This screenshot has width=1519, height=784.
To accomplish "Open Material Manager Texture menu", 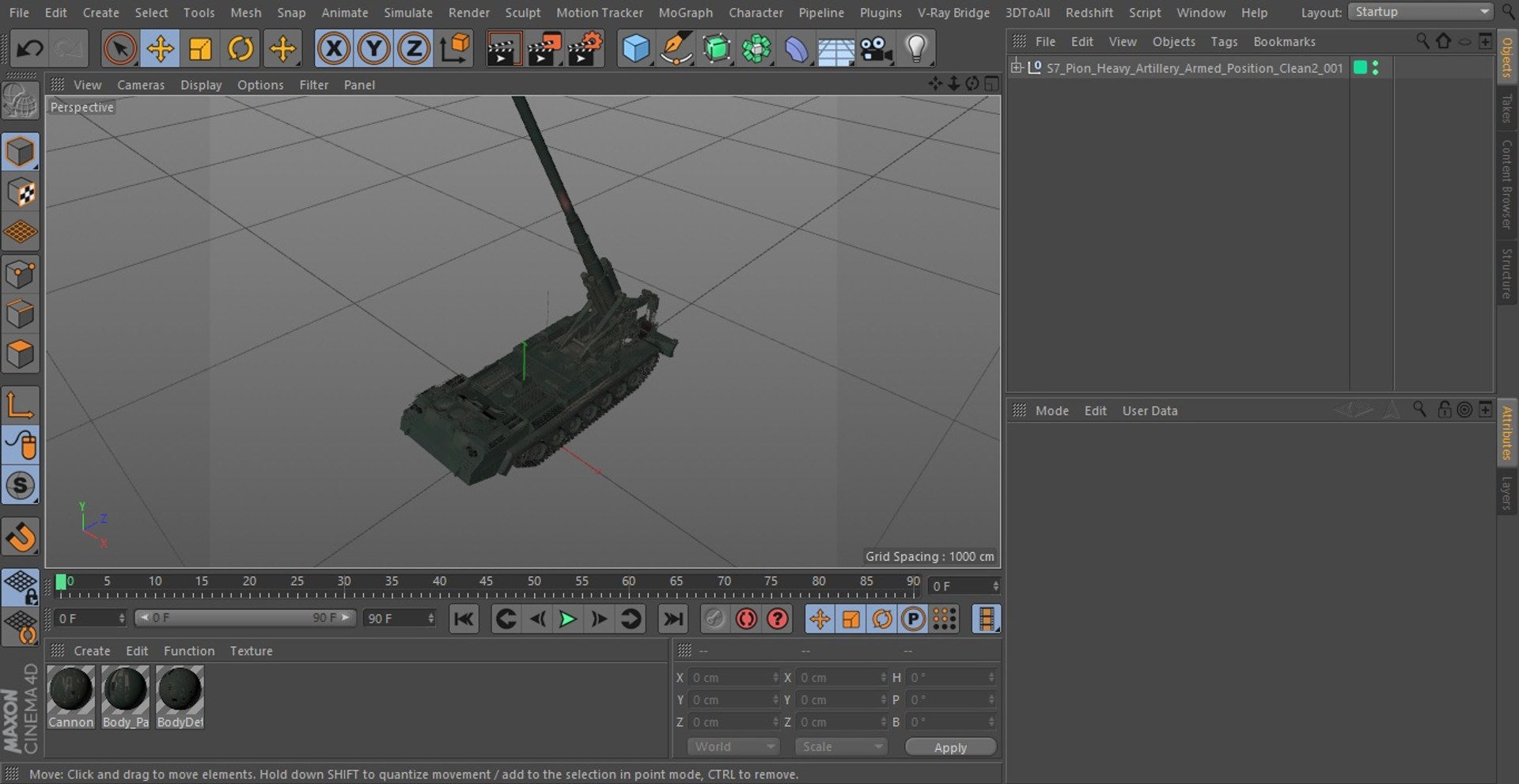I will click(x=251, y=650).
